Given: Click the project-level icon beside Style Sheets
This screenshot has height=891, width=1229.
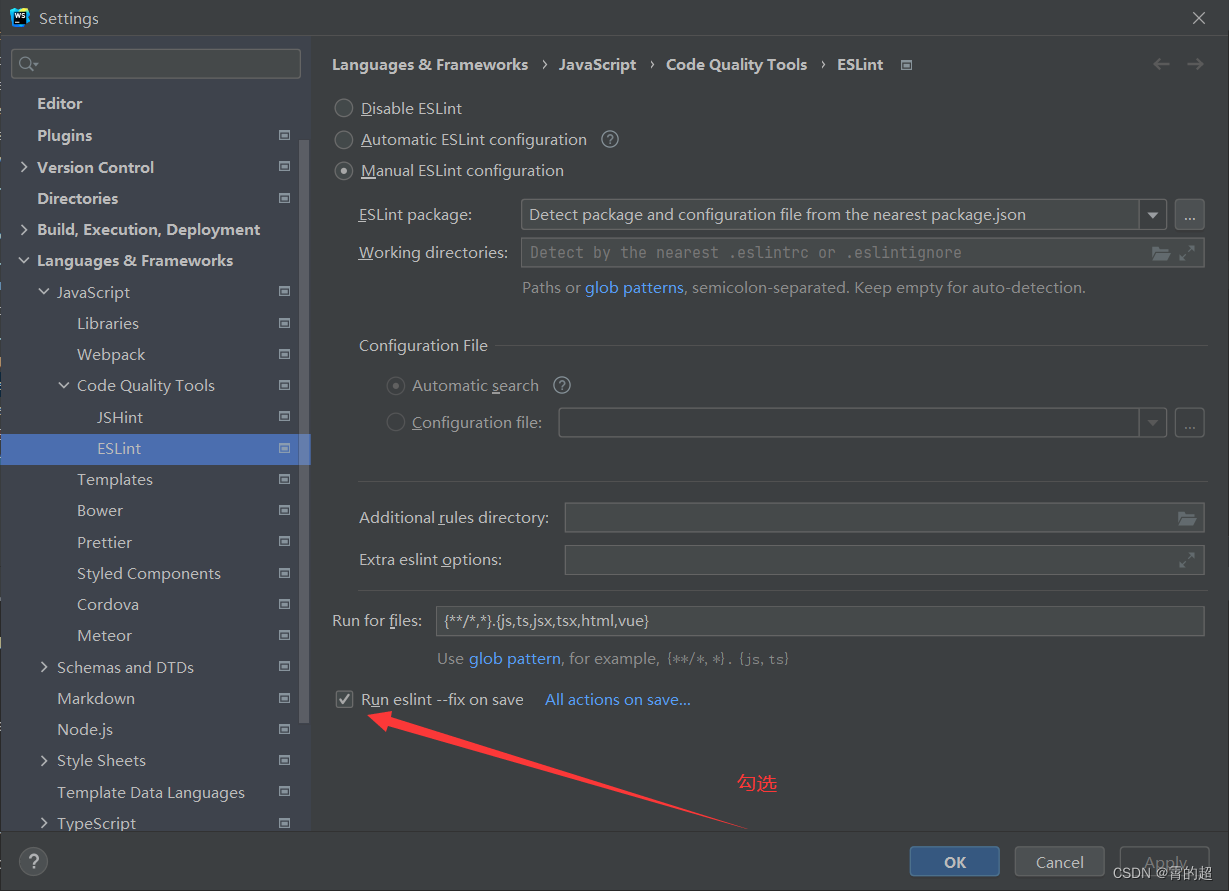Looking at the screenshot, I should [285, 760].
